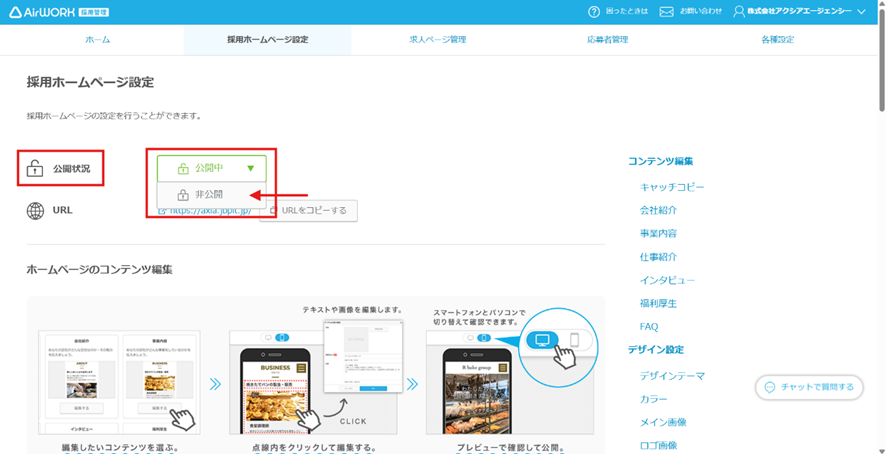Click the globe icon beside URL
The height and width of the screenshot is (454, 886).
click(35, 211)
